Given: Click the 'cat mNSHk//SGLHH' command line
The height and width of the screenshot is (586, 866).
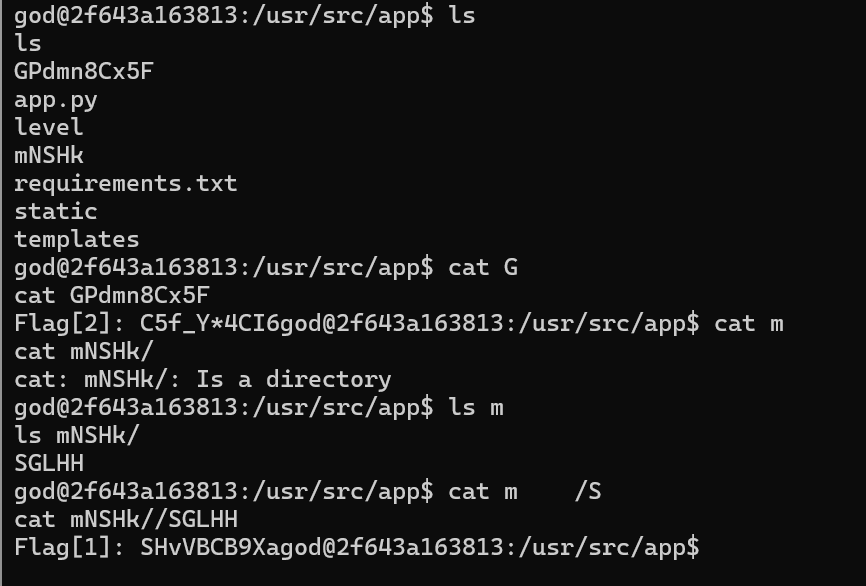Looking at the screenshot, I should tap(126, 520).
